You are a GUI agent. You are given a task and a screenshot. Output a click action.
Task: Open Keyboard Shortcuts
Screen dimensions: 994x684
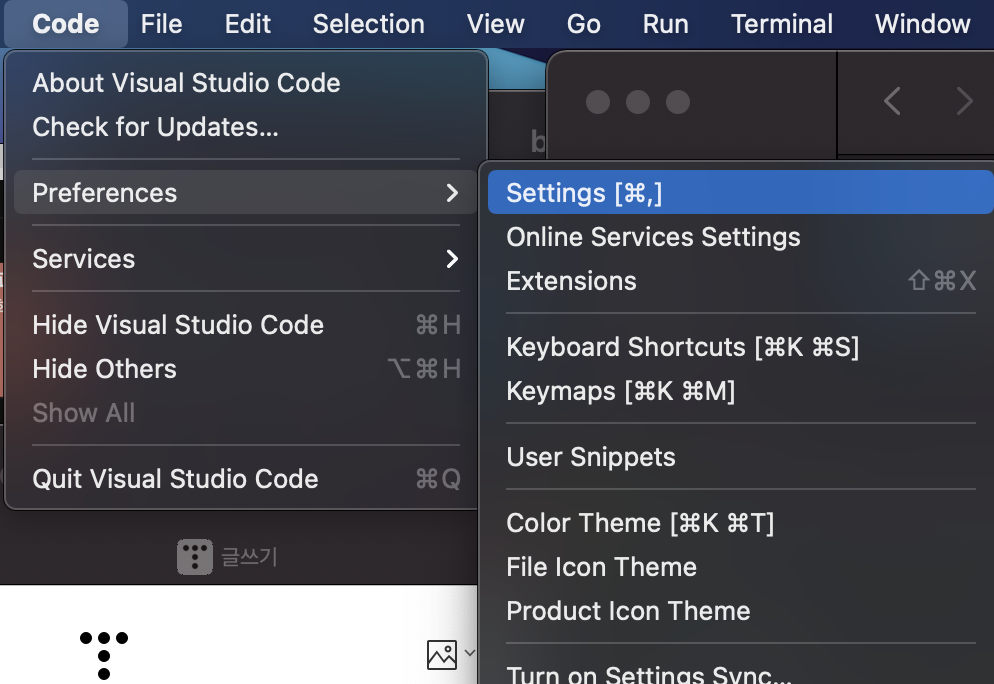coord(740,347)
